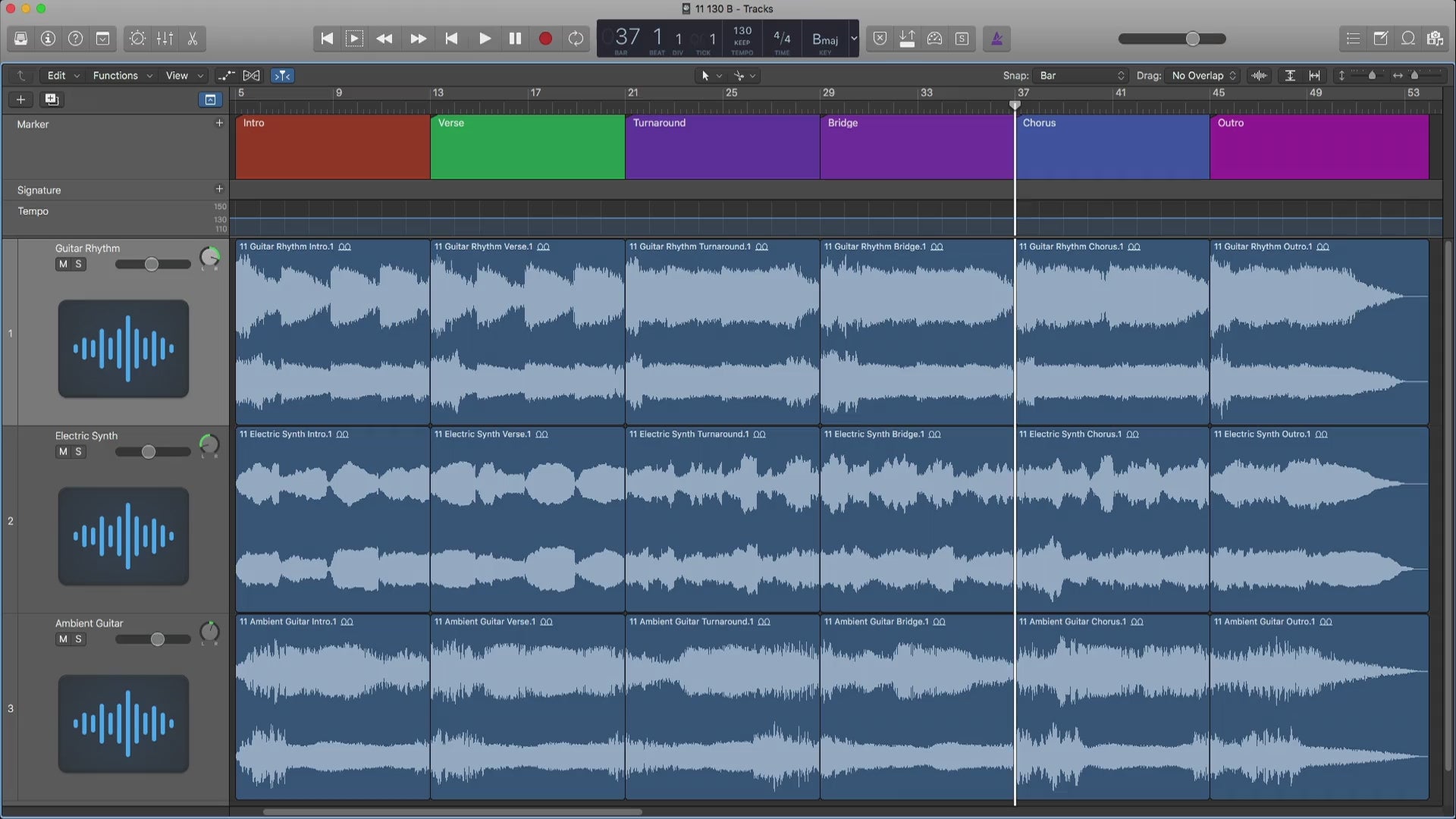The height and width of the screenshot is (819, 1456).
Task: Open the Smart Controls dial icon
Action: click(137, 39)
